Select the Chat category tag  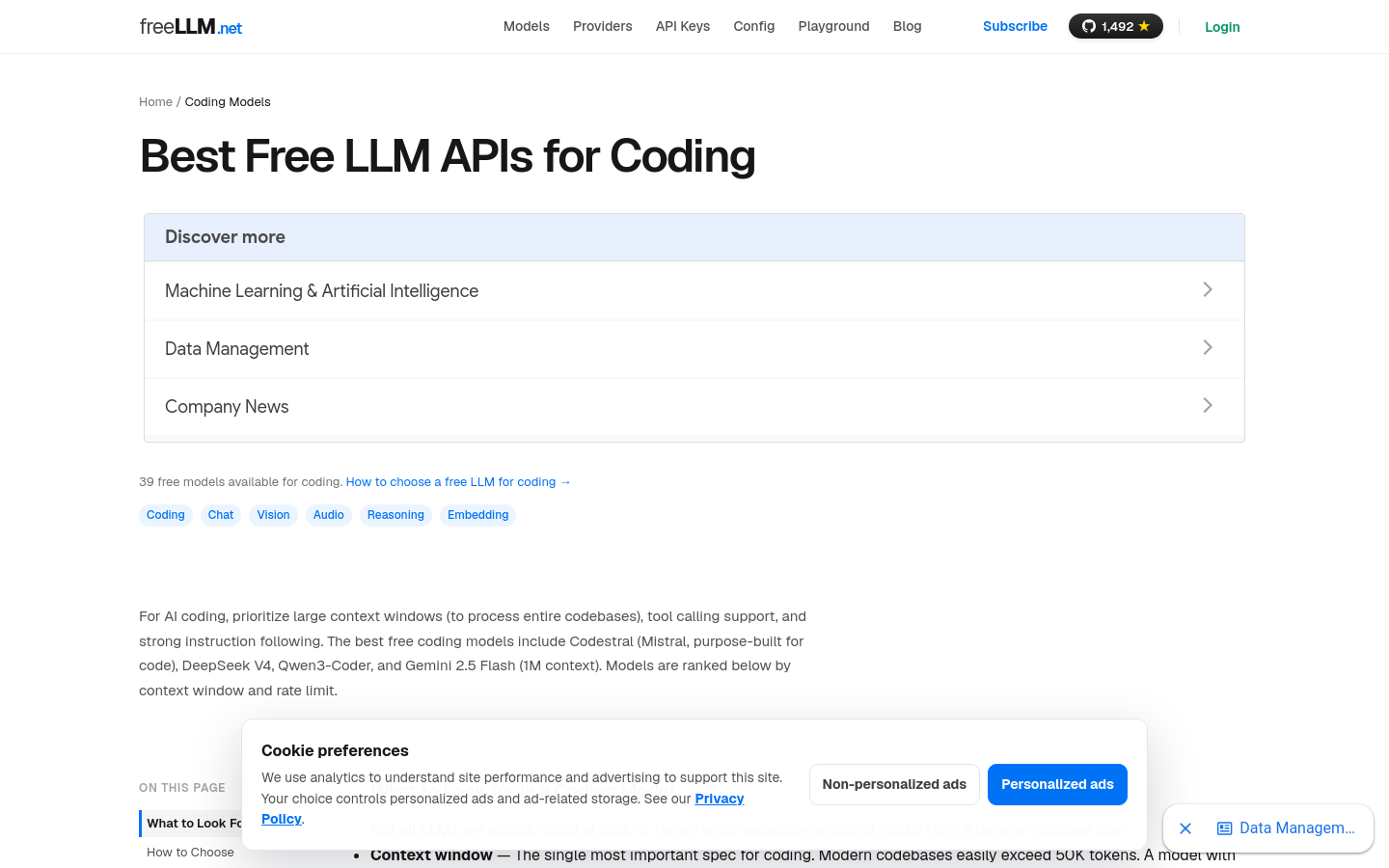221,515
